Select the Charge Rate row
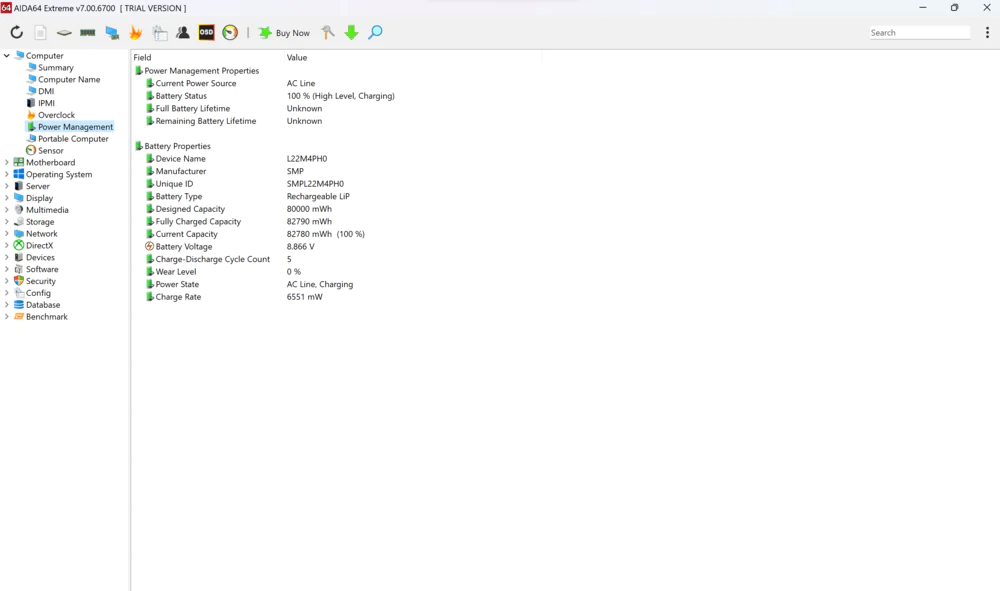 coord(337,297)
